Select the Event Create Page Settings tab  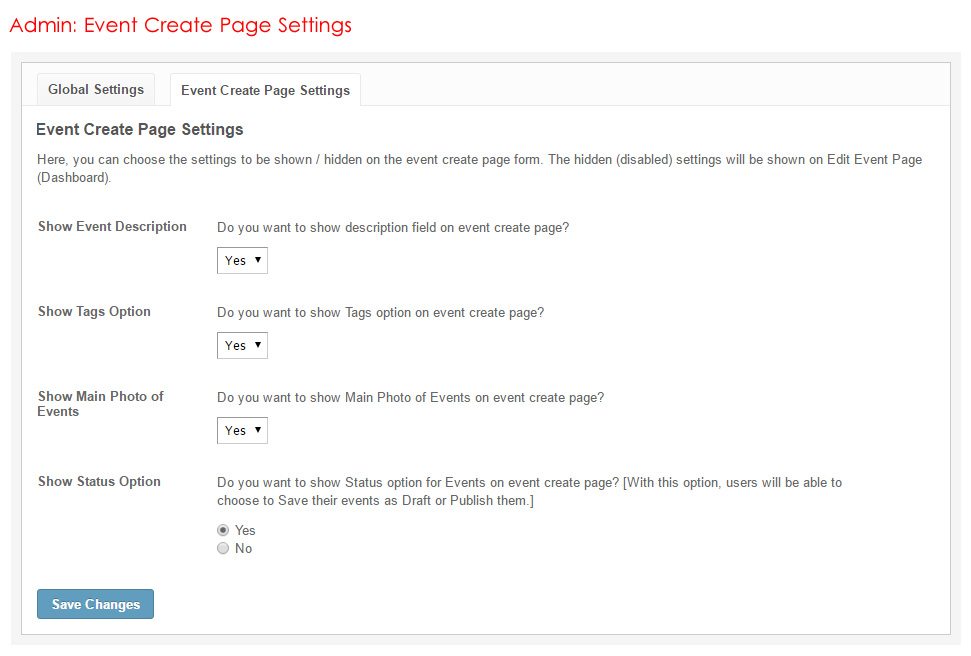click(x=265, y=91)
